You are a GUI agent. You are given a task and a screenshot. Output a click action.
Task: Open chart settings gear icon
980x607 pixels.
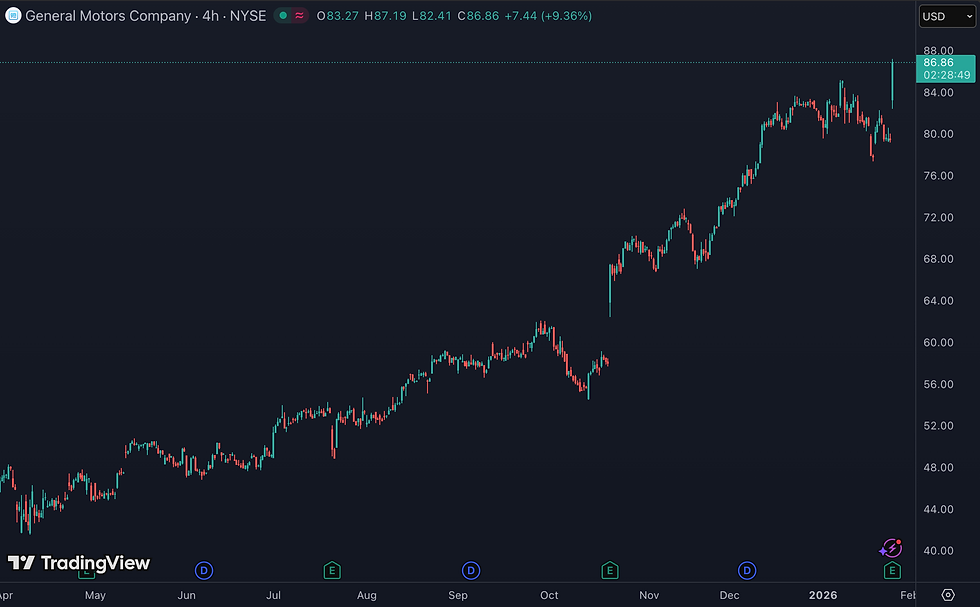[948, 594]
